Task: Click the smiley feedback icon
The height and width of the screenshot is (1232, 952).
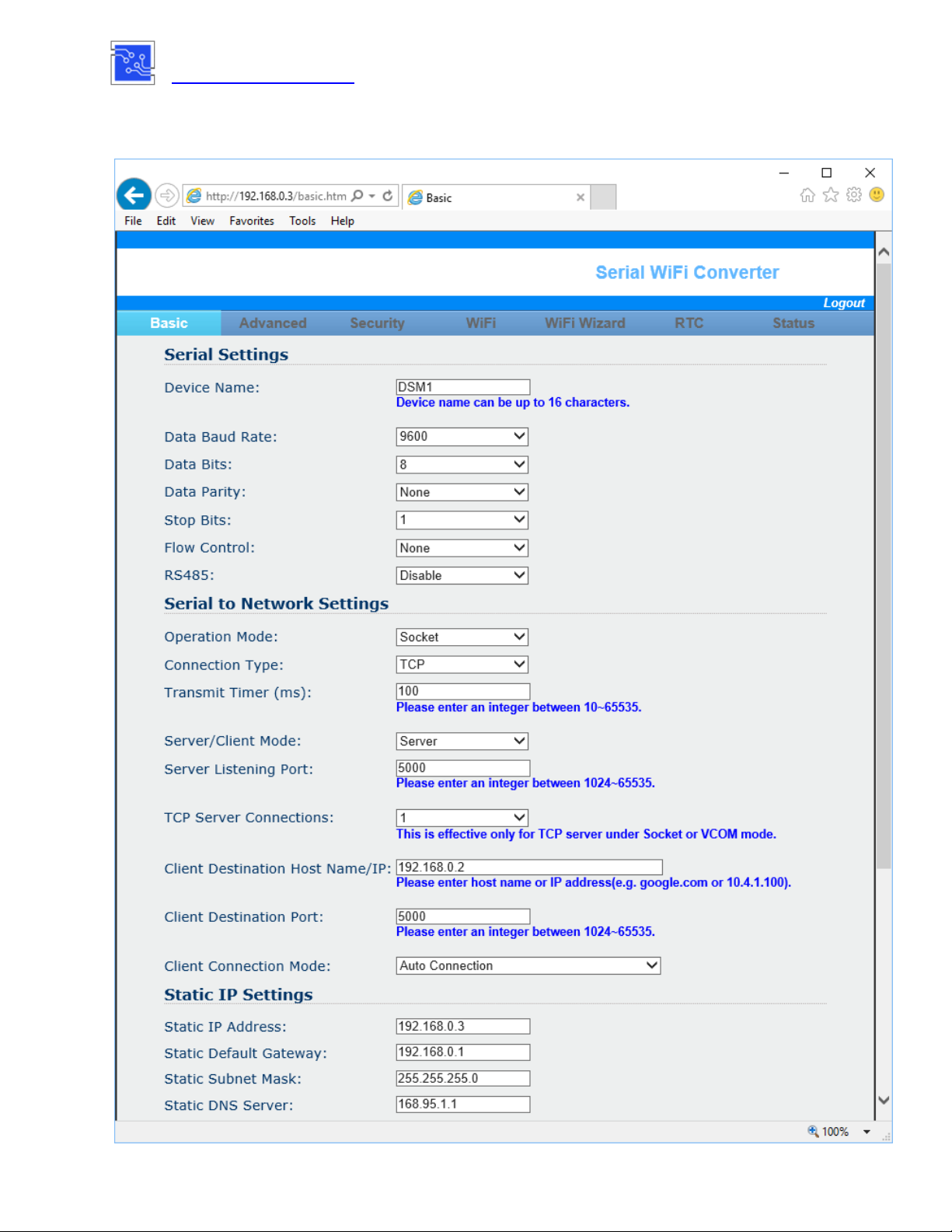Action: click(877, 195)
